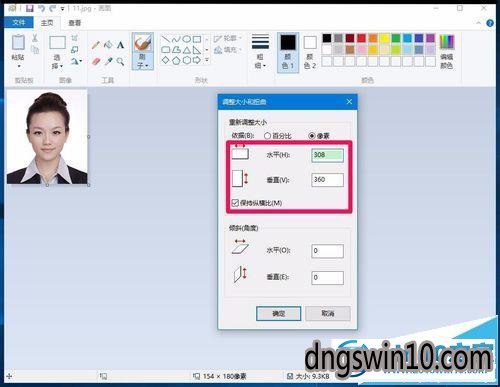Select the Curve shape in shapes gallery
500x387 pixels.
(x=176, y=39)
